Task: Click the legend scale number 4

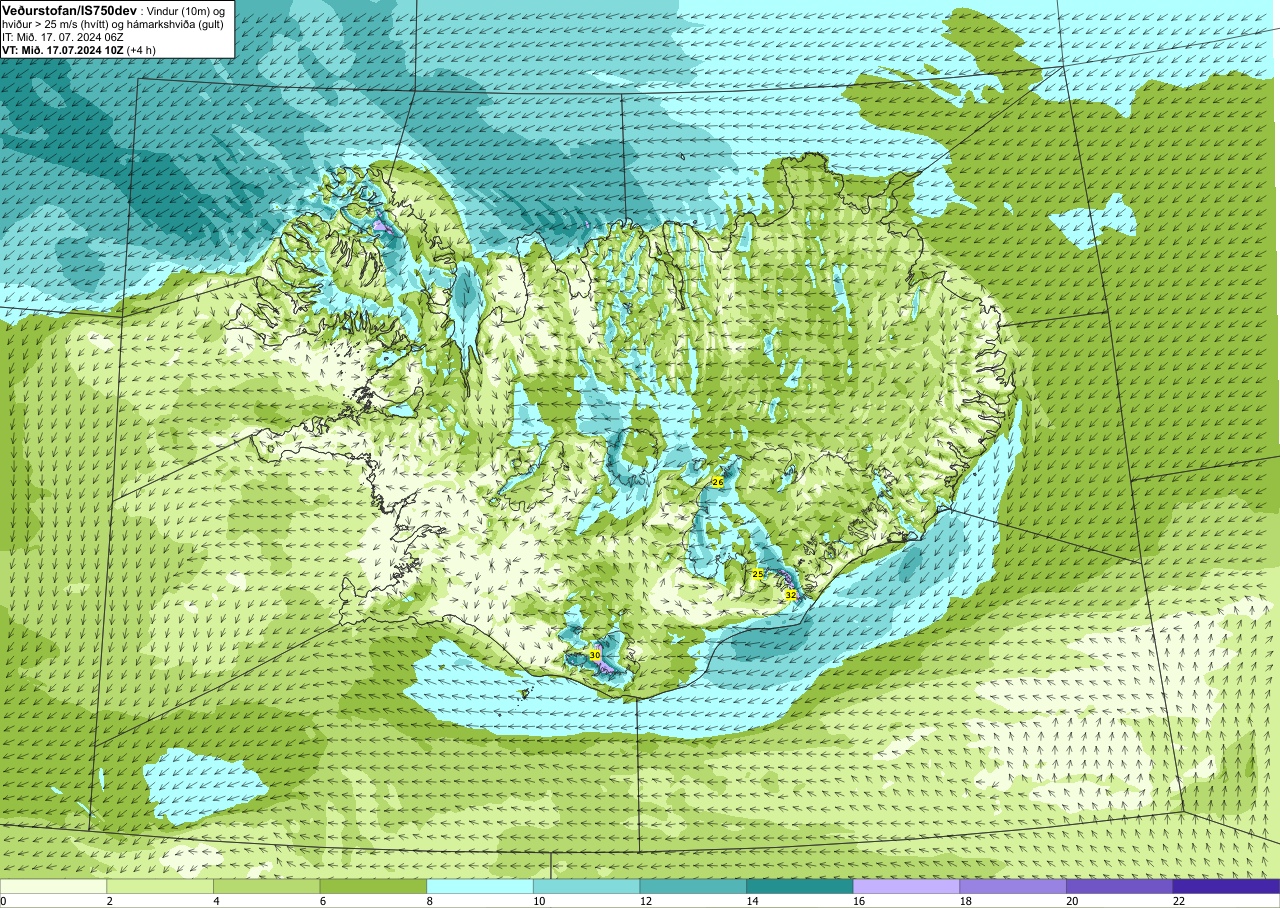Action: click(x=215, y=901)
